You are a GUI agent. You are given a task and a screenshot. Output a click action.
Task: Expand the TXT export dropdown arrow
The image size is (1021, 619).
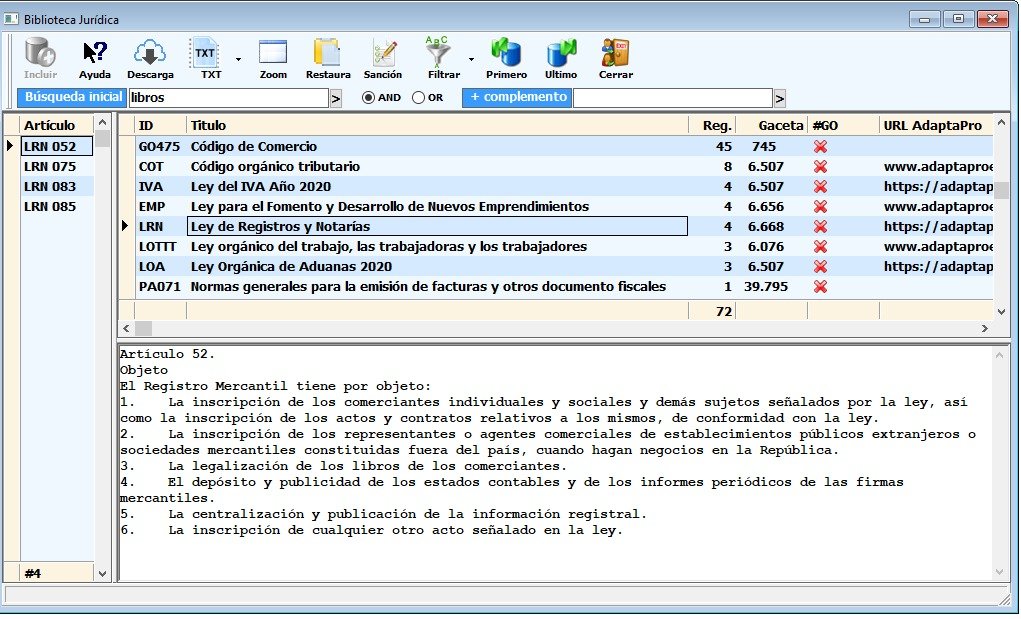pos(238,60)
